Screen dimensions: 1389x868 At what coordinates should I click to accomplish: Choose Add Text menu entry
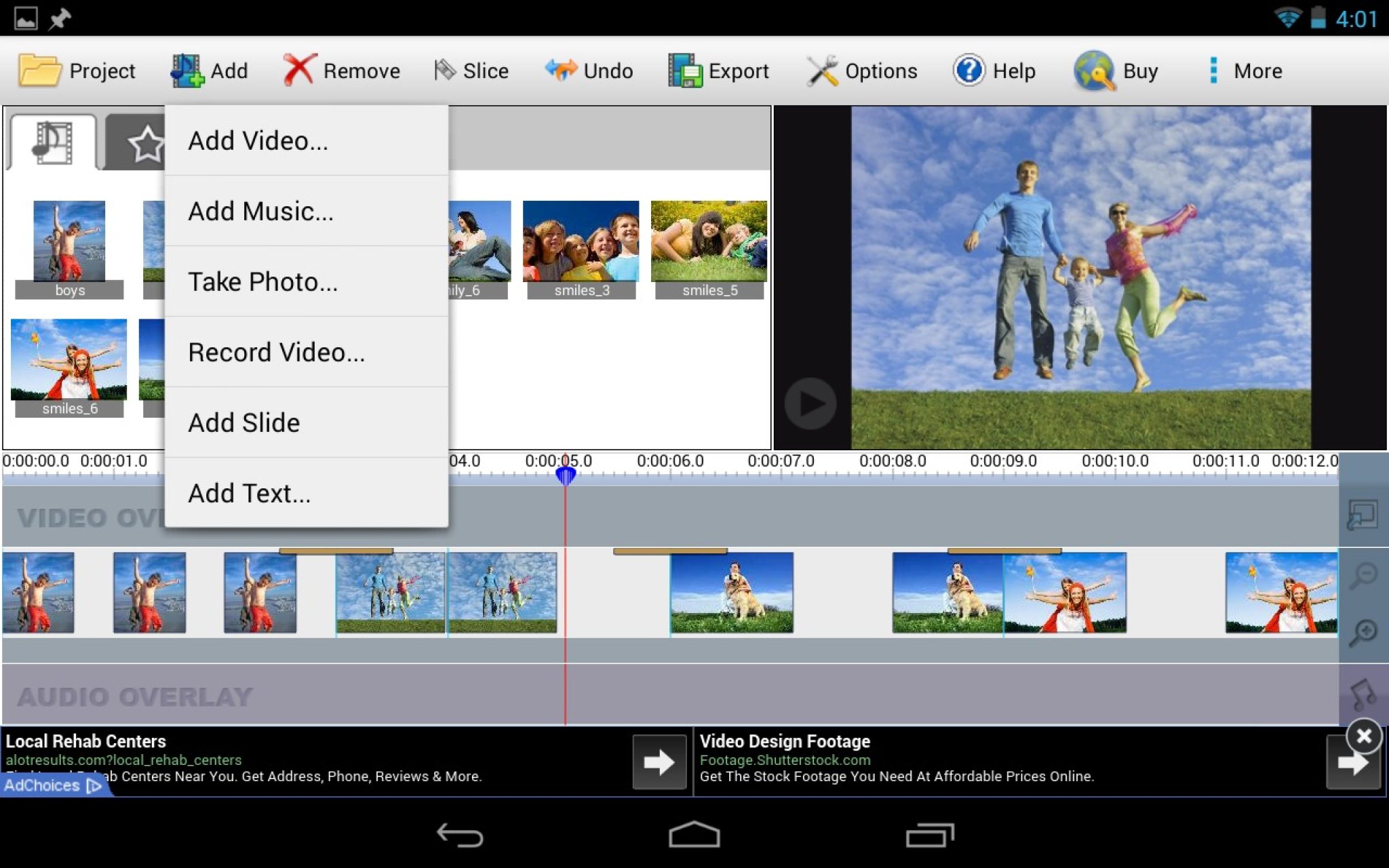tap(249, 493)
